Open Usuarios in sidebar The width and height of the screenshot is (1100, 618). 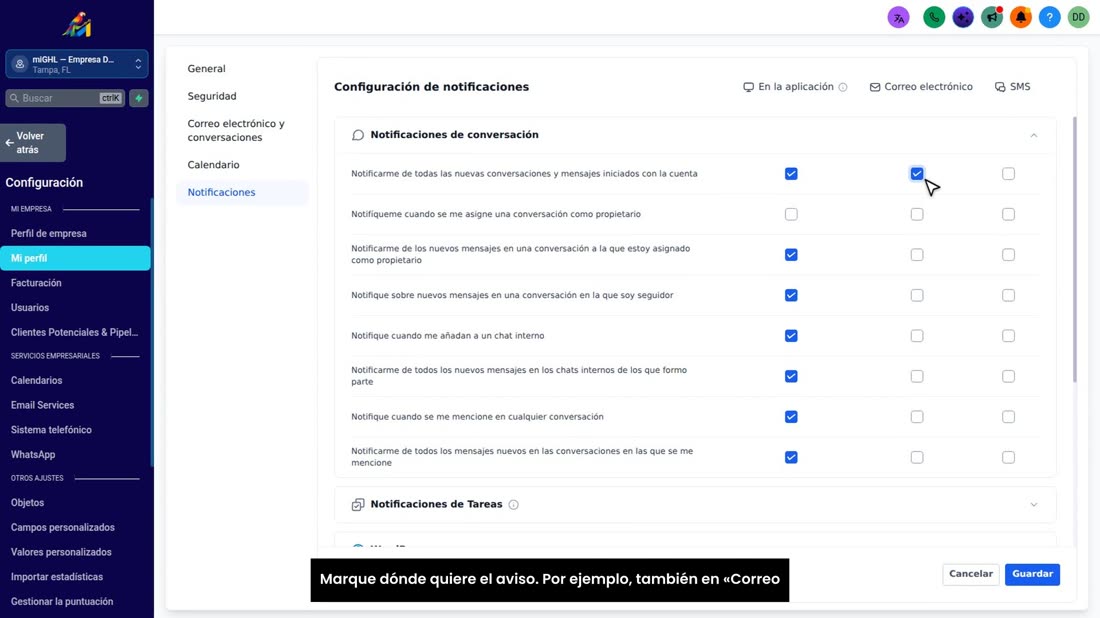(29, 307)
